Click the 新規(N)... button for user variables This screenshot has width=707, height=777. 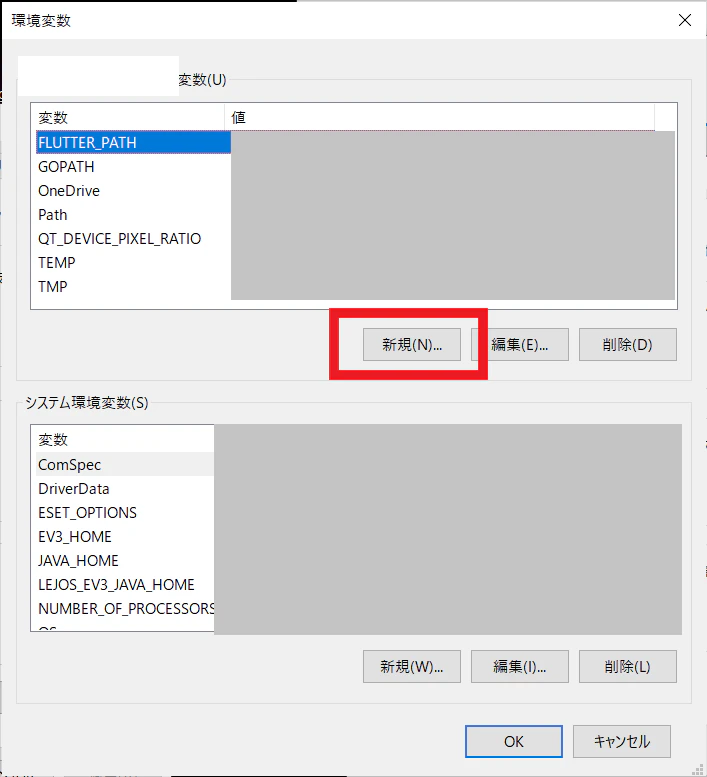412,344
